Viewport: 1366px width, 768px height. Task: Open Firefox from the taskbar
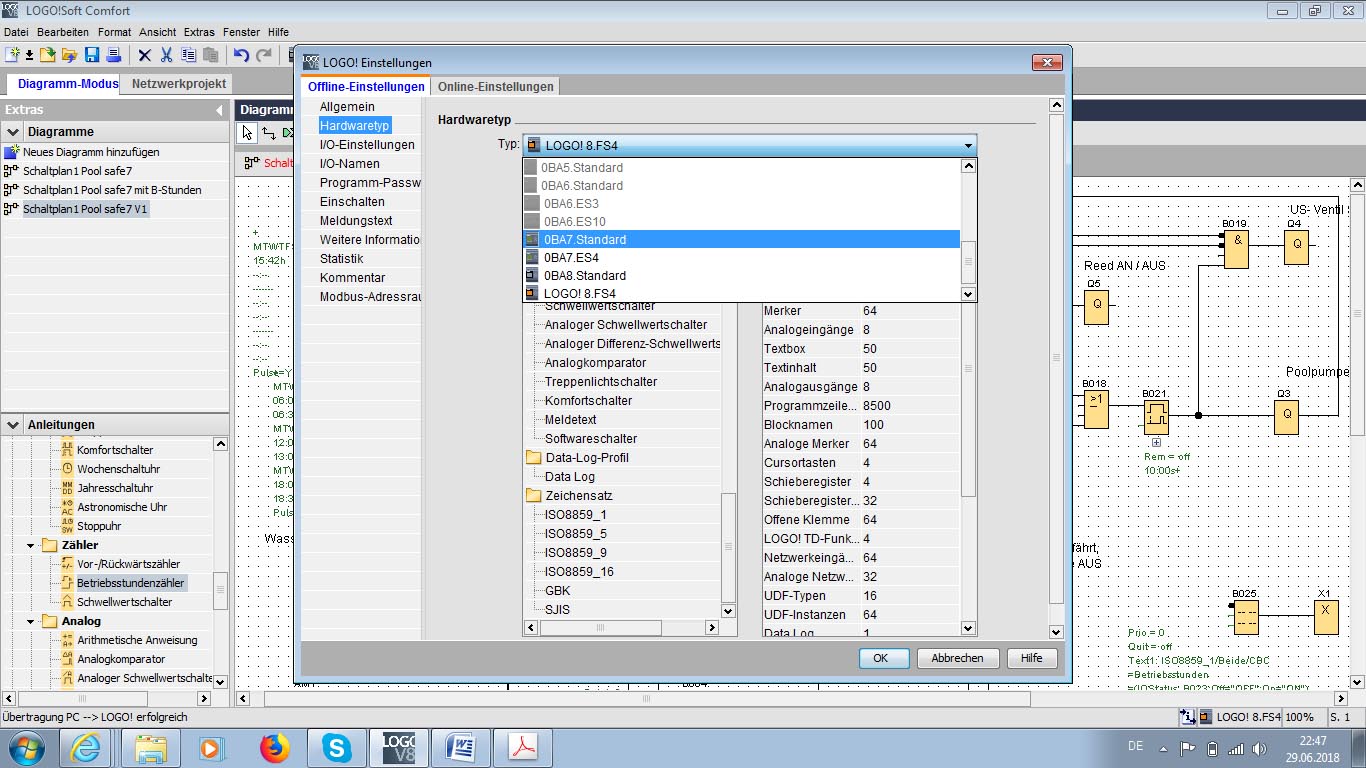274,748
